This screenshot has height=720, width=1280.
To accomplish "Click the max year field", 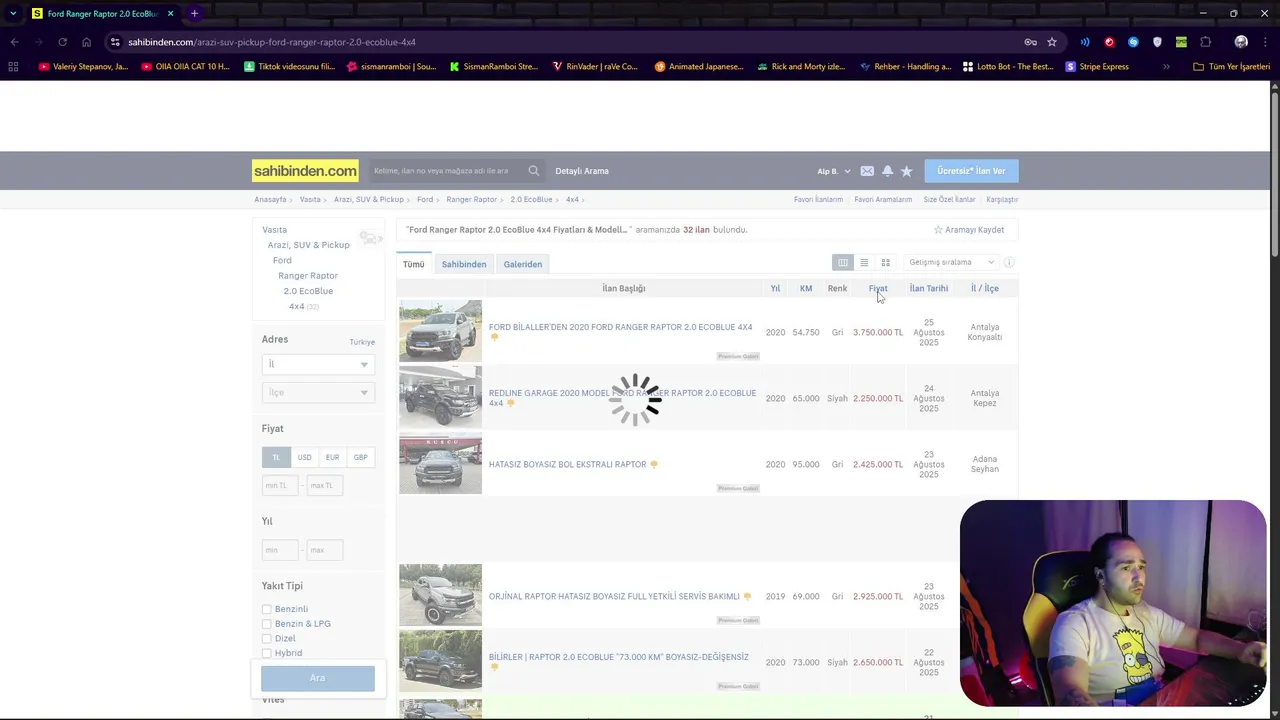I will pyautogui.click(x=324, y=550).
